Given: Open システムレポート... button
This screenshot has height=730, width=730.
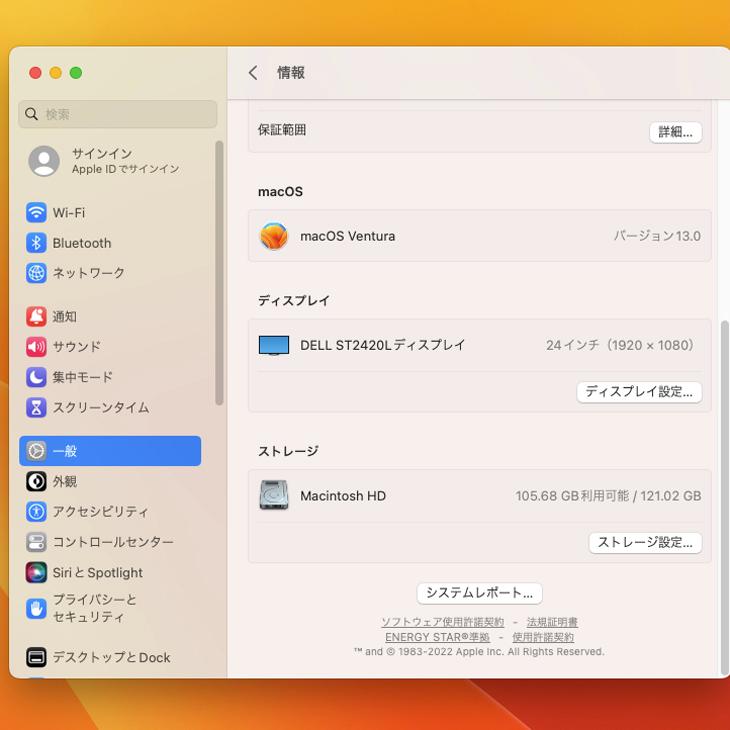Looking at the screenshot, I should (x=480, y=593).
